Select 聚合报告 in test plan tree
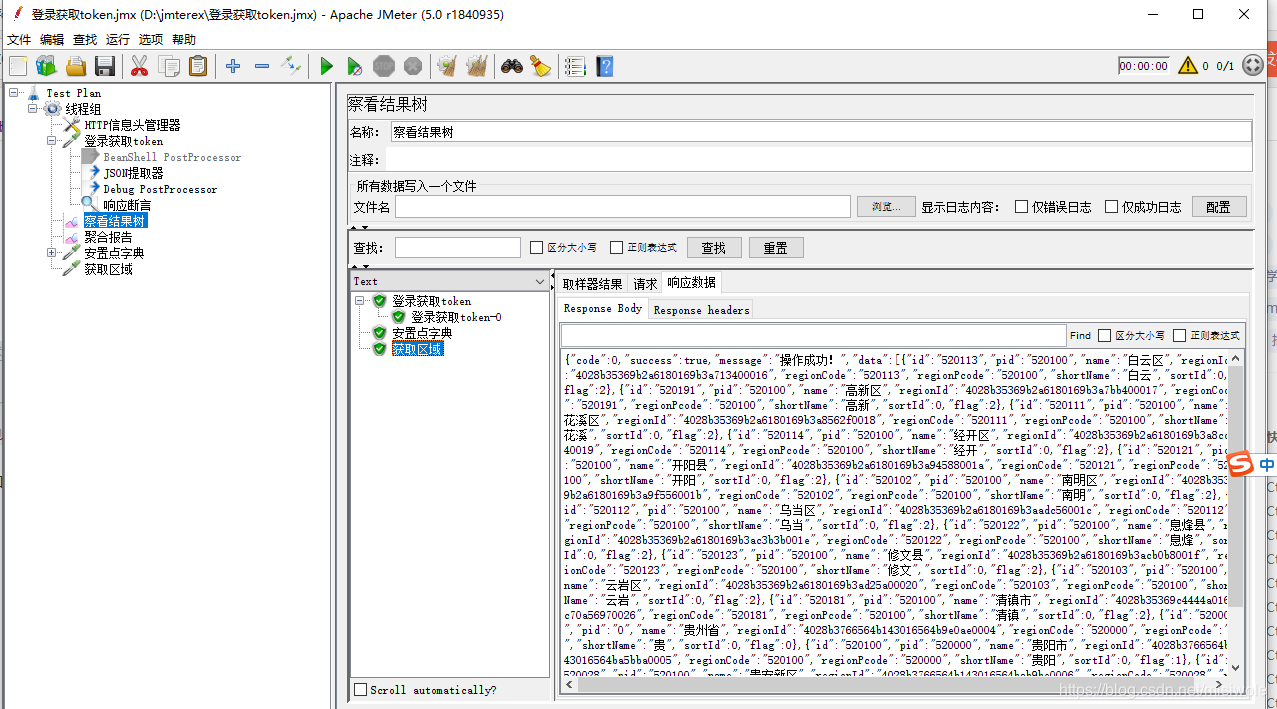This screenshot has width=1277, height=709. click(x=108, y=237)
